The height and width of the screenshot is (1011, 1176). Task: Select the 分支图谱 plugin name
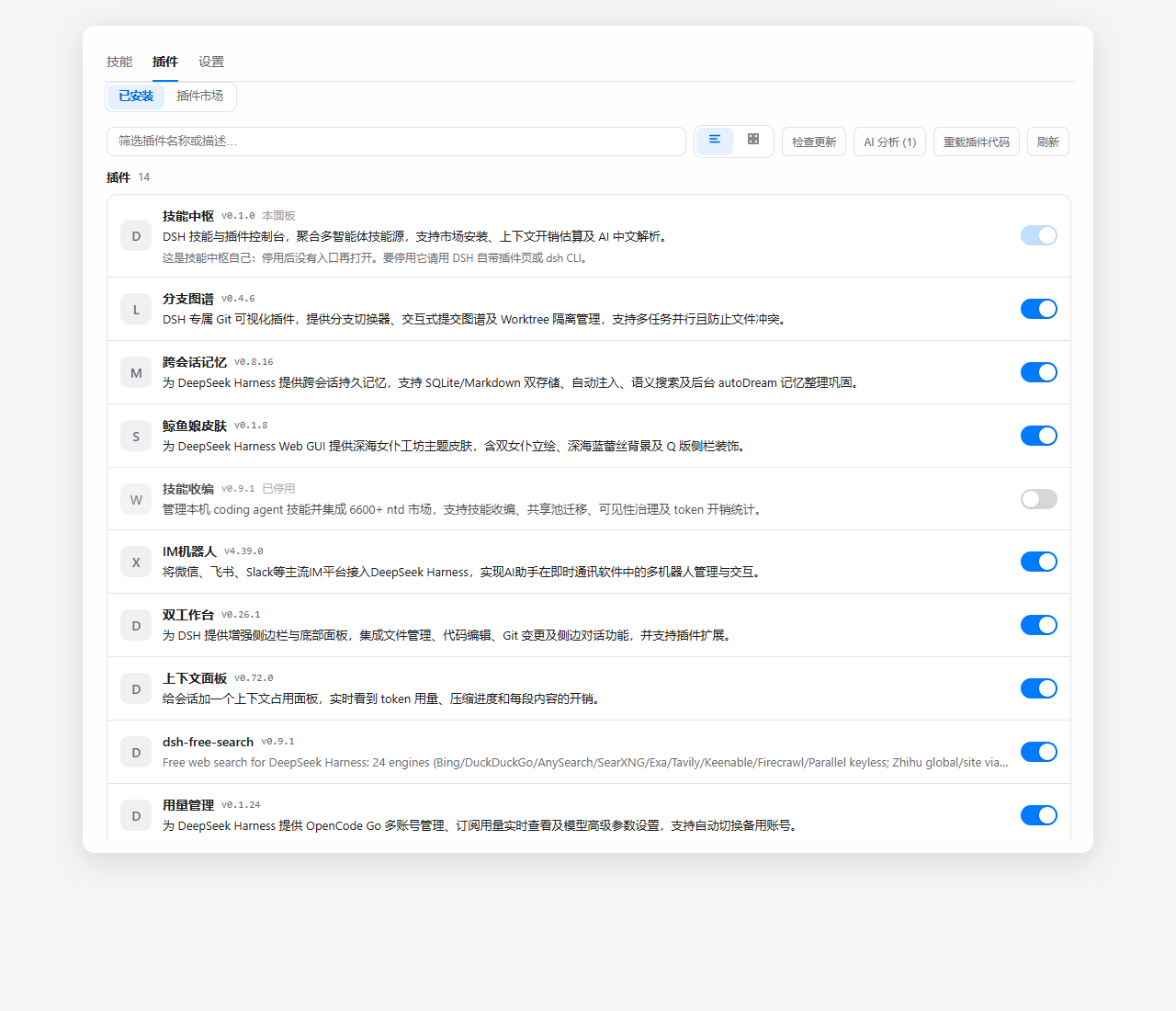coord(188,299)
